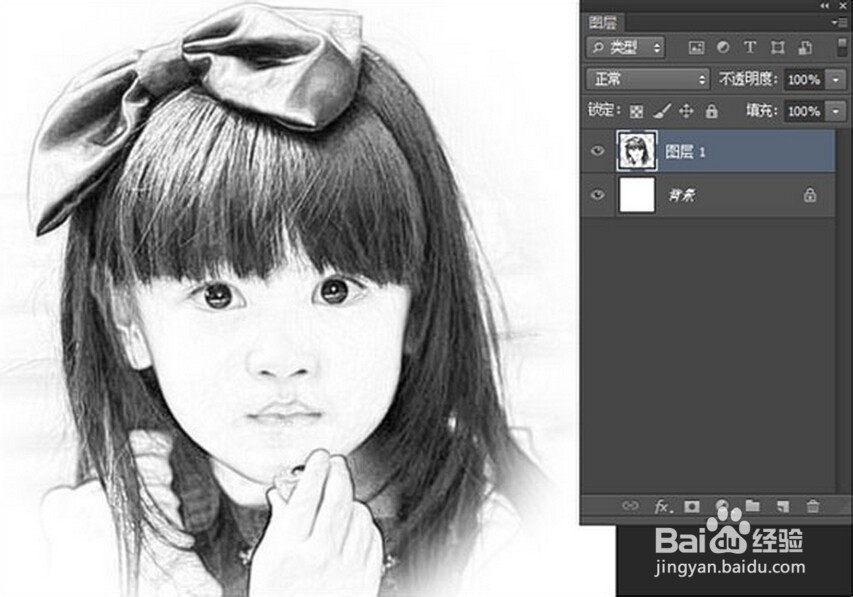Lock transparent pixels icon
Viewport: 853px width, 597px height.
(636, 112)
